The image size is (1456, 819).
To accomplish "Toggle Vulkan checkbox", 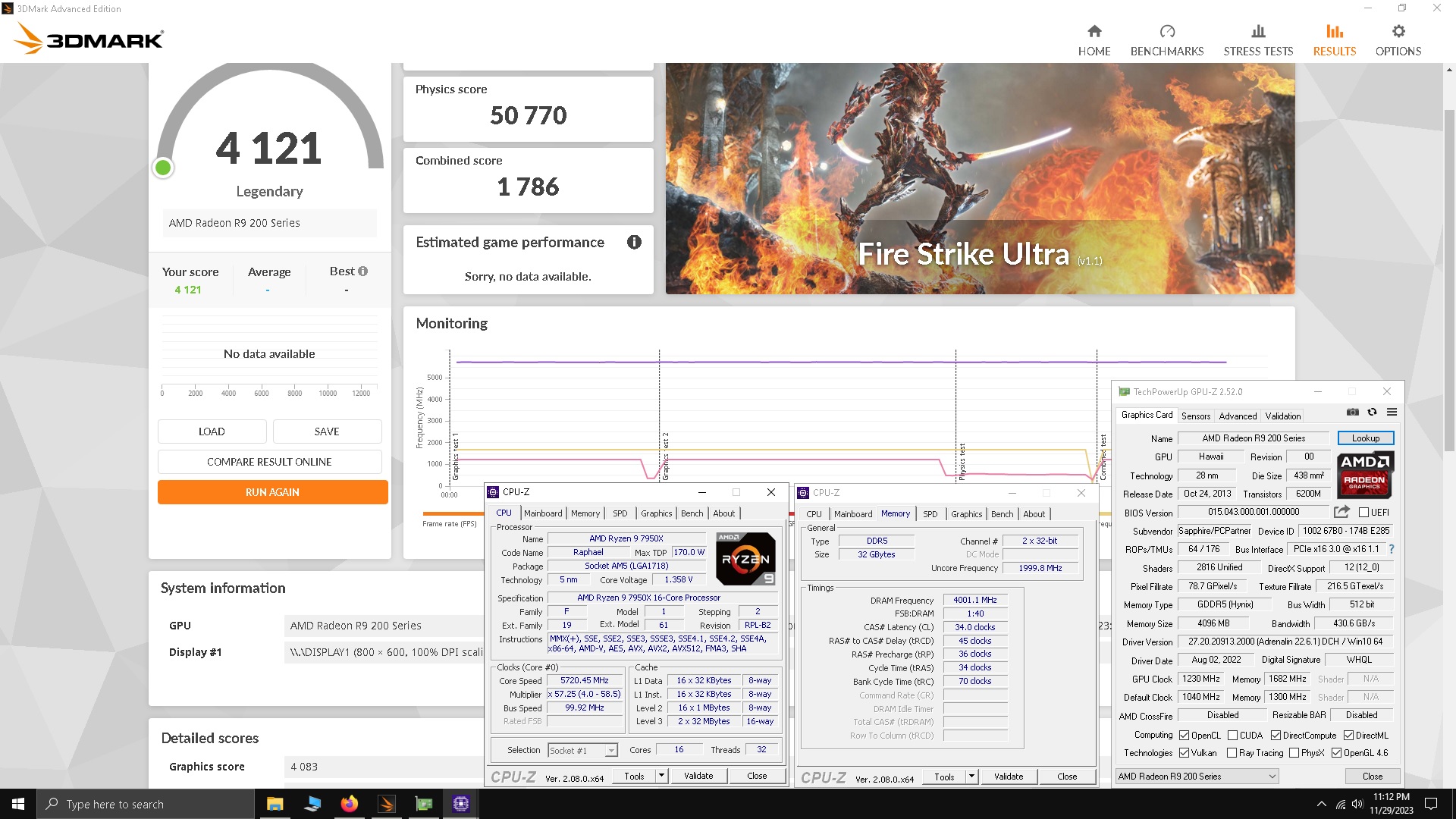I will 1184,753.
